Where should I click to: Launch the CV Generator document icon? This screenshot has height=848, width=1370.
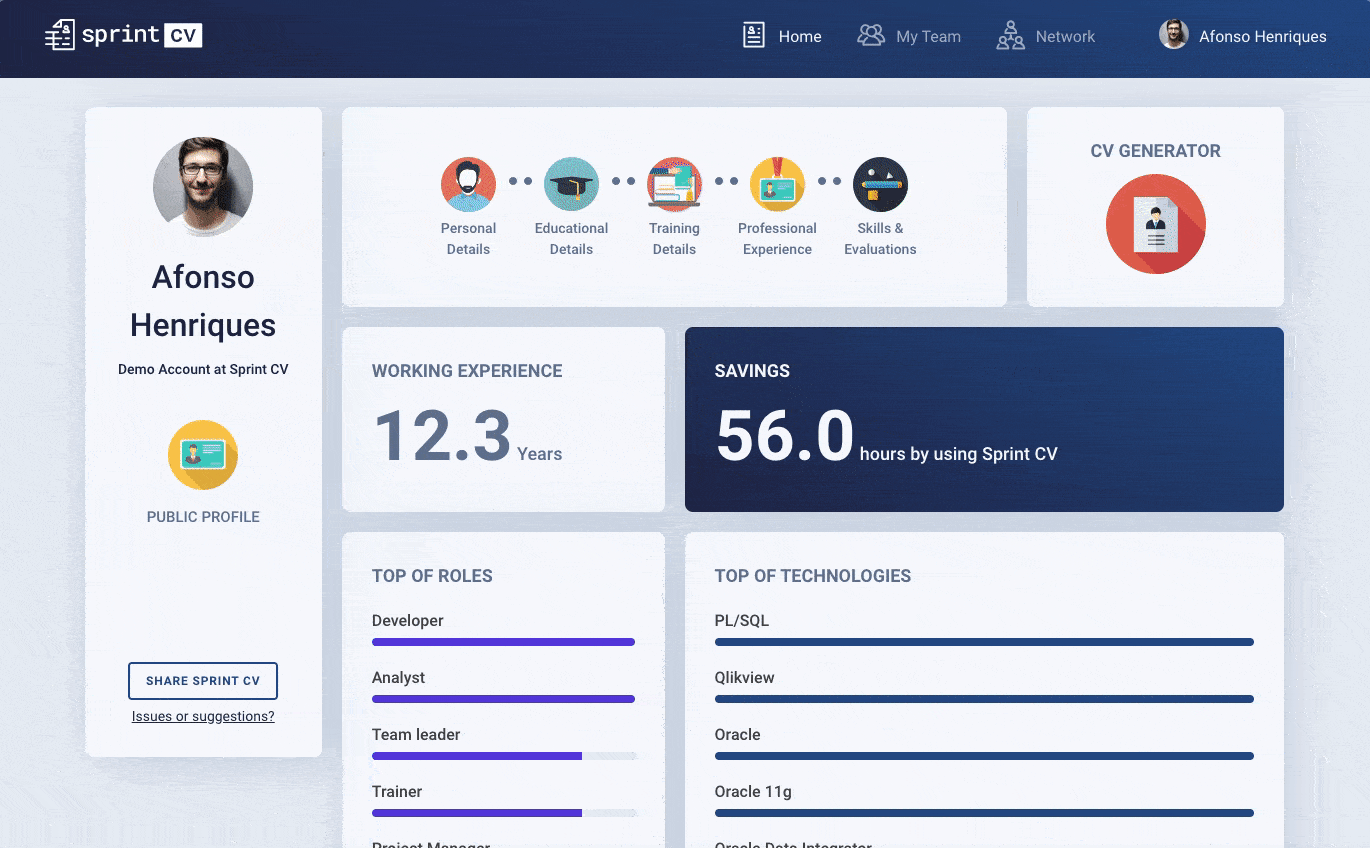click(1155, 224)
